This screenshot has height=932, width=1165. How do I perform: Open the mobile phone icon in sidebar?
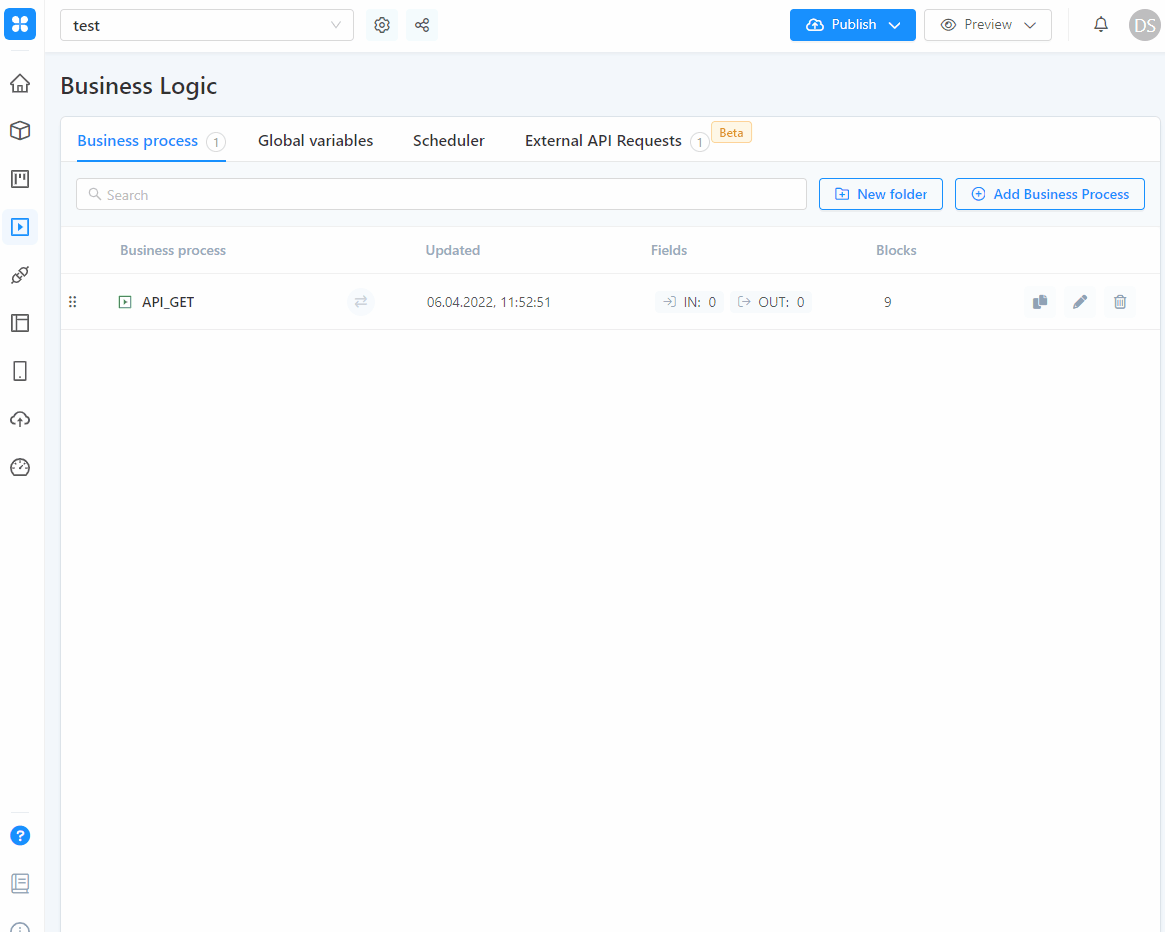[x=20, y=371]
